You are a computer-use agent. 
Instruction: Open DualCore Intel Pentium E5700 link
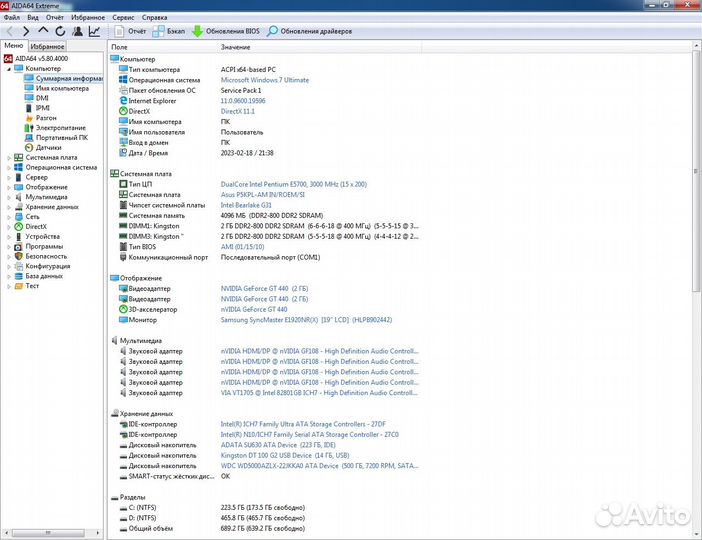pyautogui.click(x=293, y=184)
